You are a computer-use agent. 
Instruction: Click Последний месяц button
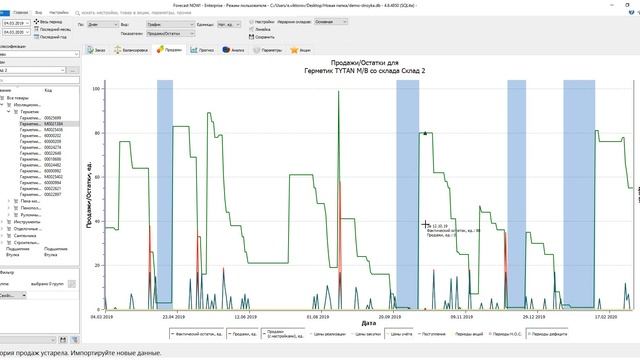tap(52, 29)
